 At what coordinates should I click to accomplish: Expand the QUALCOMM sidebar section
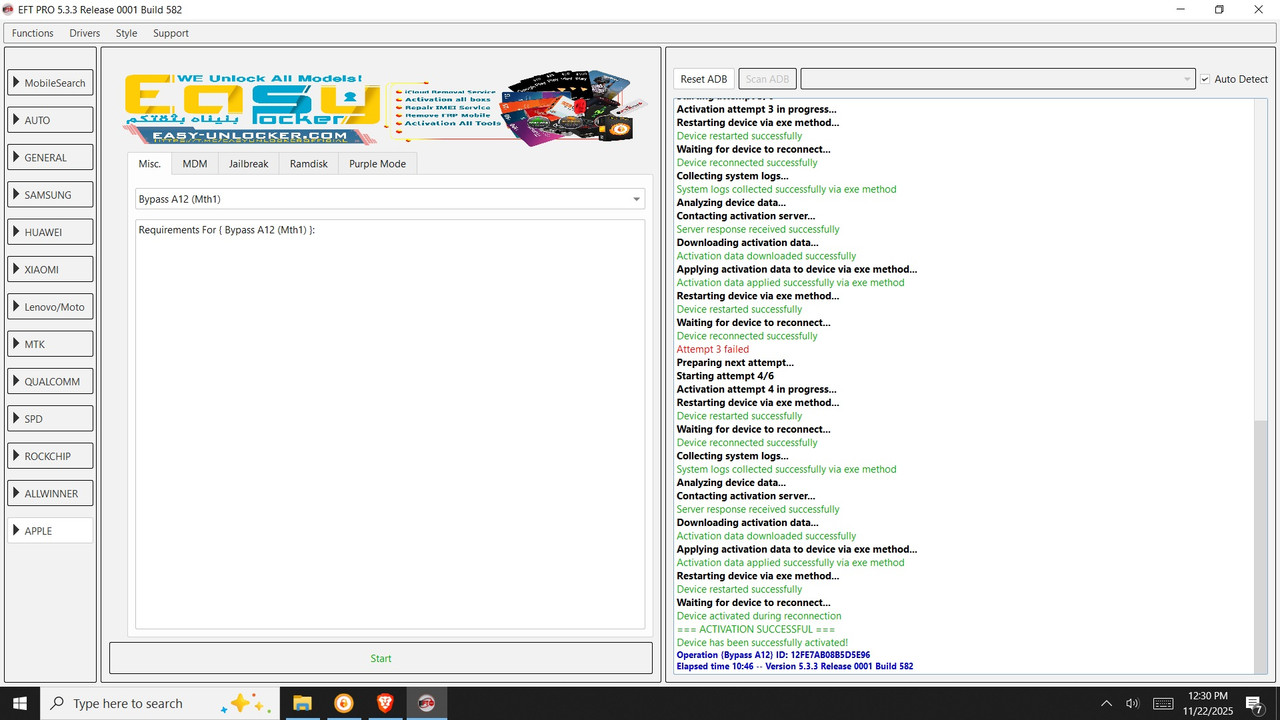pos(51,381)
